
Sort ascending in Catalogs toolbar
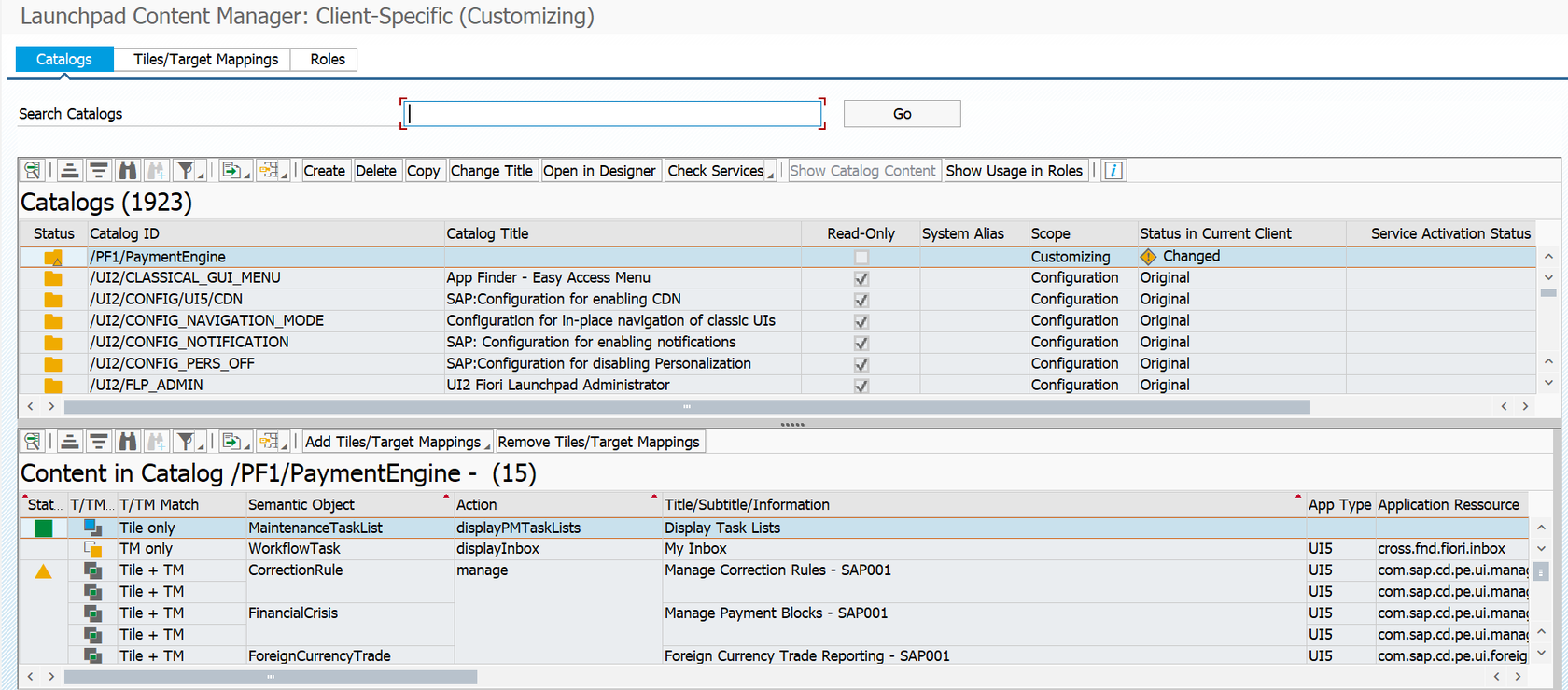pyautogui.click(x=70, y=171)
